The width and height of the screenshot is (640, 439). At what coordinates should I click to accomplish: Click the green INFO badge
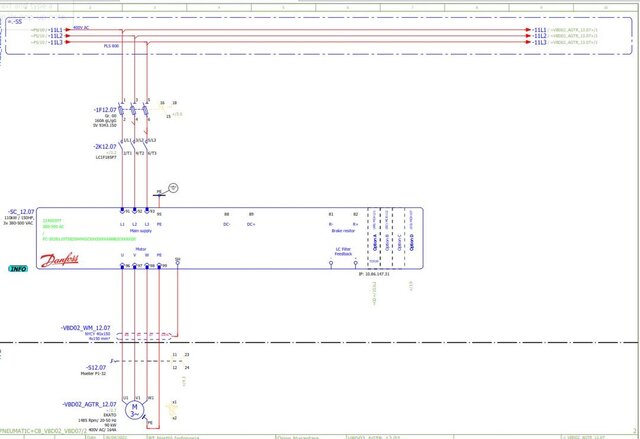[x=18, y=269]
